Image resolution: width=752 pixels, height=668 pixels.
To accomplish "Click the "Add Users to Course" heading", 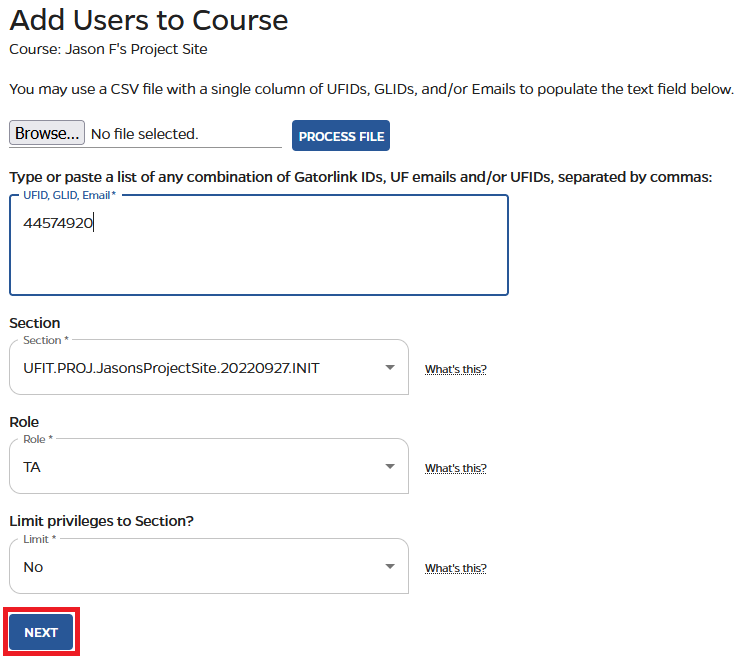I will tap(148, 20).
